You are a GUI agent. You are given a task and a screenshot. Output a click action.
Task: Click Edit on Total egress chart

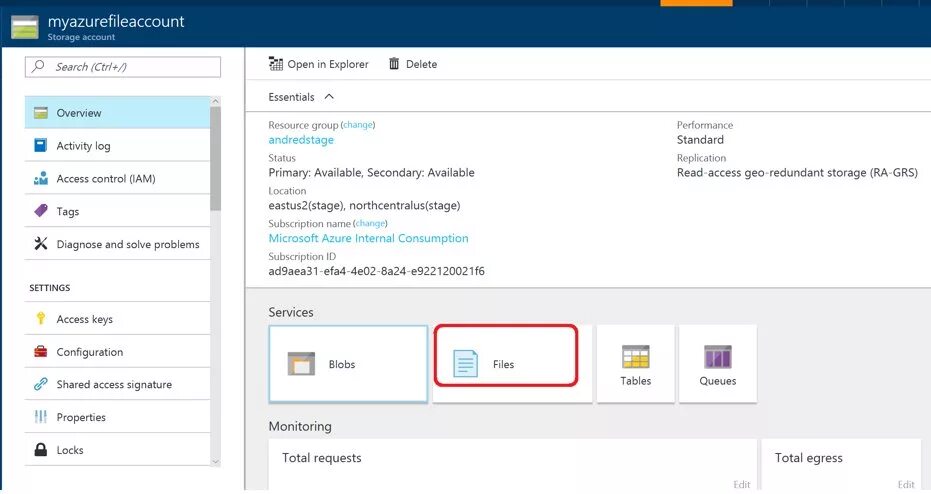pos(906,484)
